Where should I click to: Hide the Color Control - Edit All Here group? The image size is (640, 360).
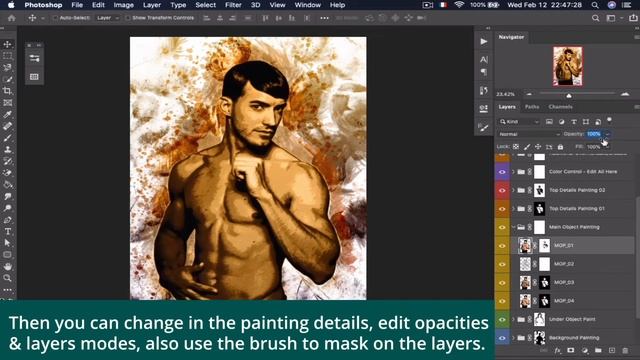point(502,172)
